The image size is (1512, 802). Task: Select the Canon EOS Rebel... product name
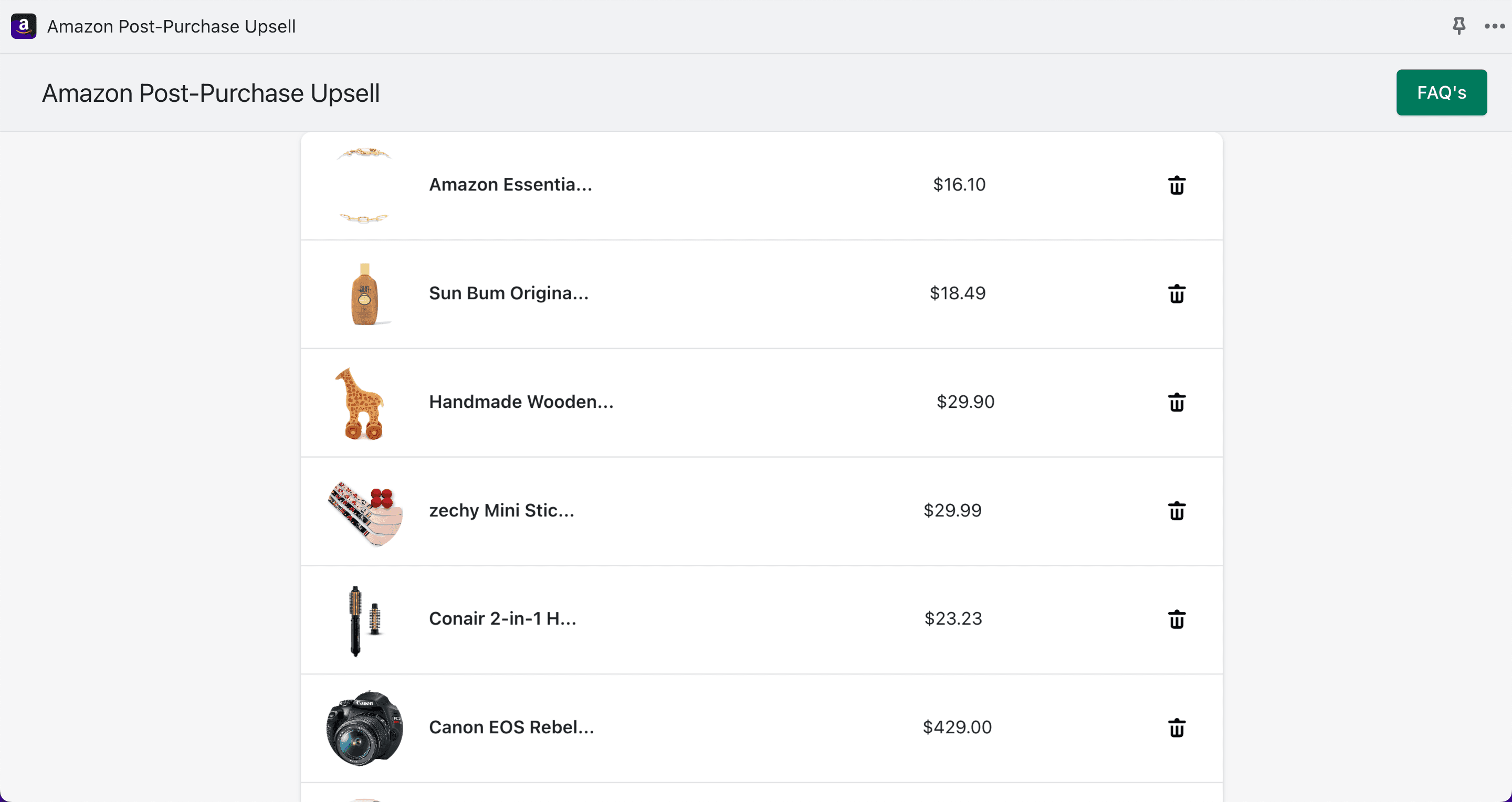[512, 727]
